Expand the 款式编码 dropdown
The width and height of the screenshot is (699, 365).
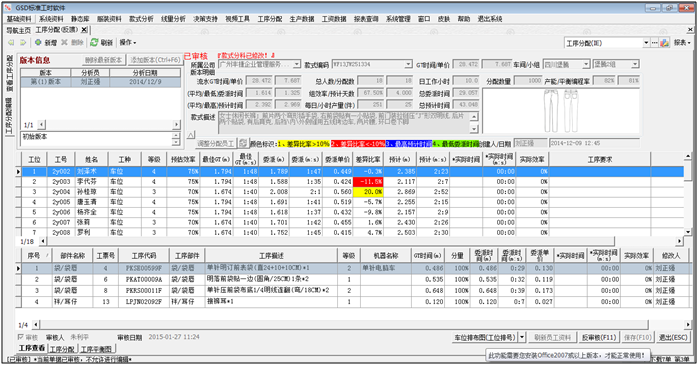coord(408,65)
